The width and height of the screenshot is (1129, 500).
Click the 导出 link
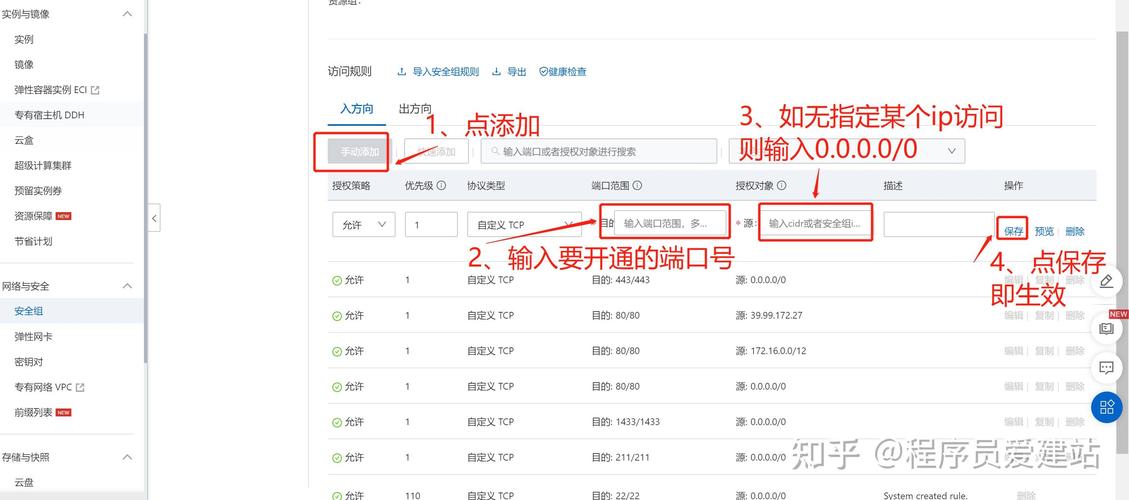(x=516, y=71)
